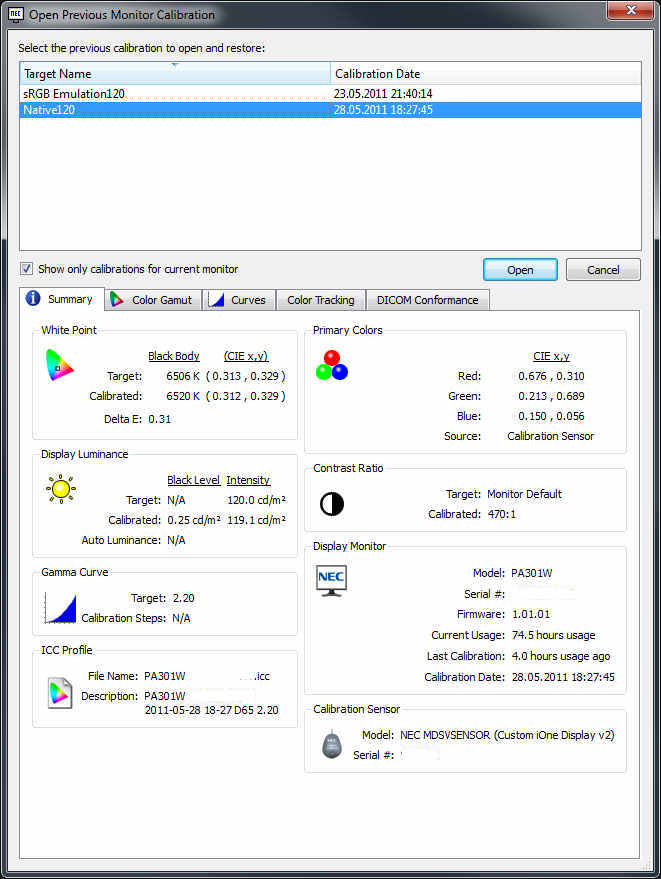Viewport: 661px width, 879px height.
Task: Toggle Show only calibrations for current monitor
Action: (x=27, y=269)
